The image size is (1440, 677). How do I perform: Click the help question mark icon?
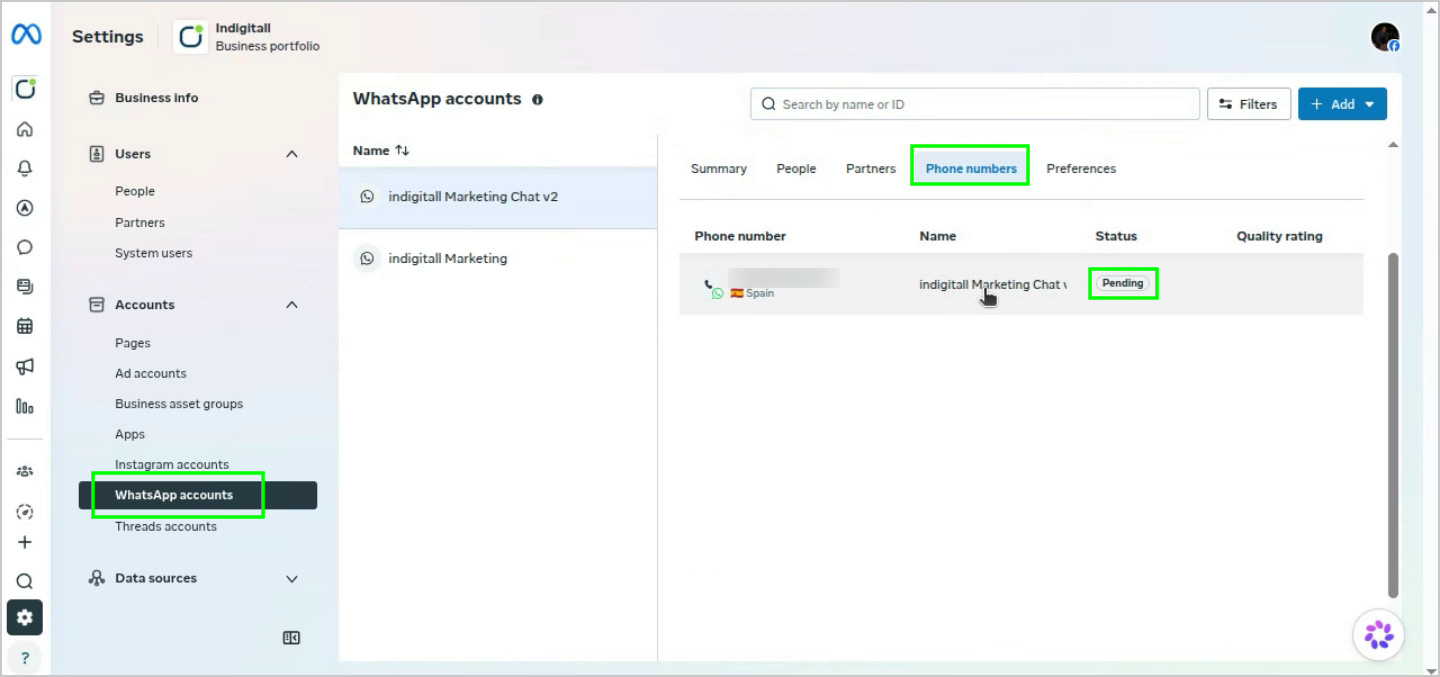(25, 657)
